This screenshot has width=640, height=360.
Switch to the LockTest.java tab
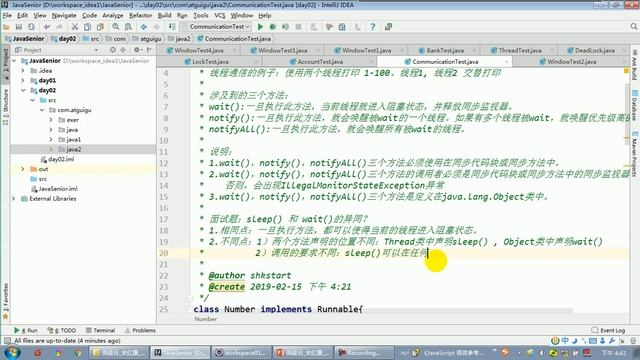[x=210, y=62]
